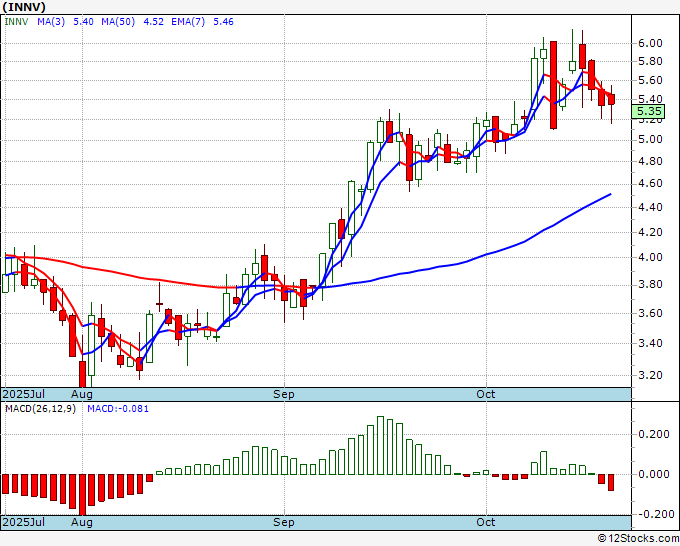Viewport: 680px width, 546px height.
Task: Click the last red MACD histogram bar
Action: coord(611,482)
